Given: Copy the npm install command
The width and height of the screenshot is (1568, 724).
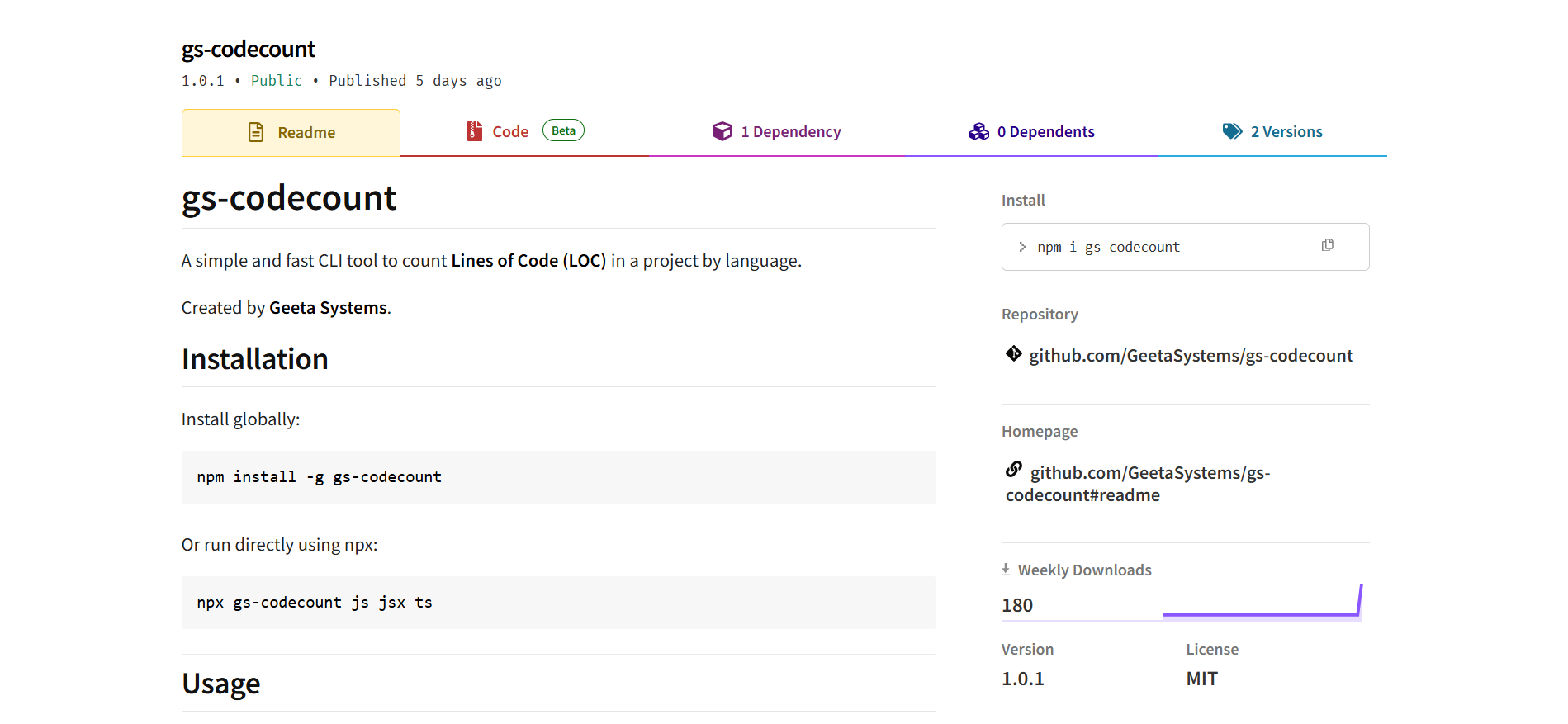Looking at the screenshot, I should pos(1328,245).
